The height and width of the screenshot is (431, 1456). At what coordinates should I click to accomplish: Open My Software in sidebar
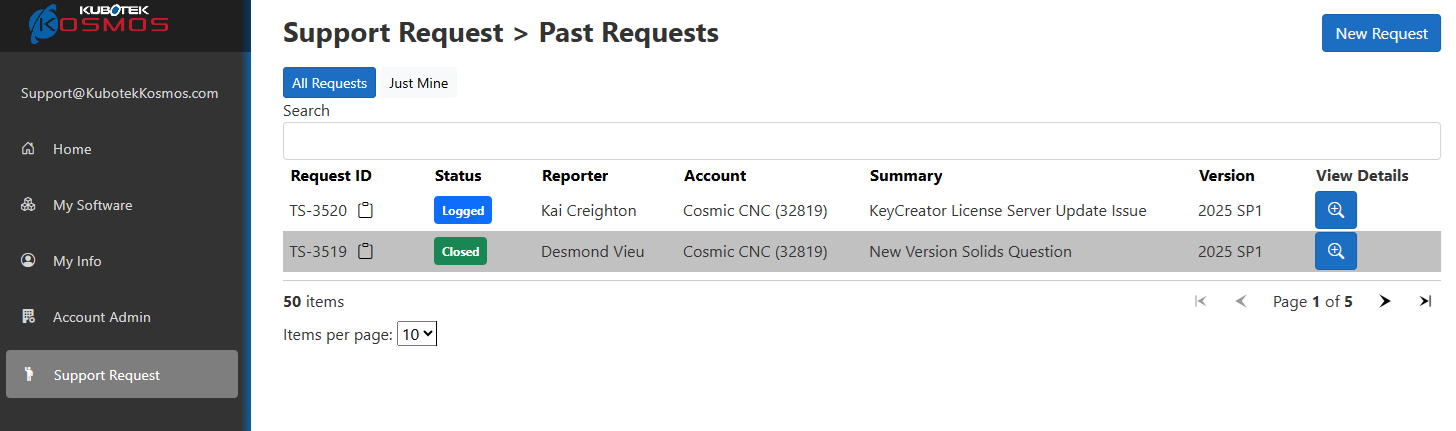(x=92, y=205)
